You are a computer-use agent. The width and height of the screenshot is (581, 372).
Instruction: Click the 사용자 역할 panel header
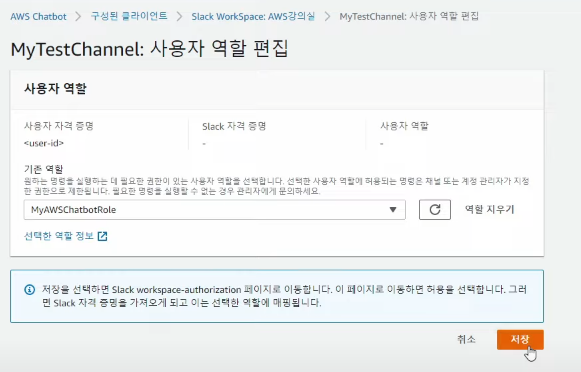56,89
